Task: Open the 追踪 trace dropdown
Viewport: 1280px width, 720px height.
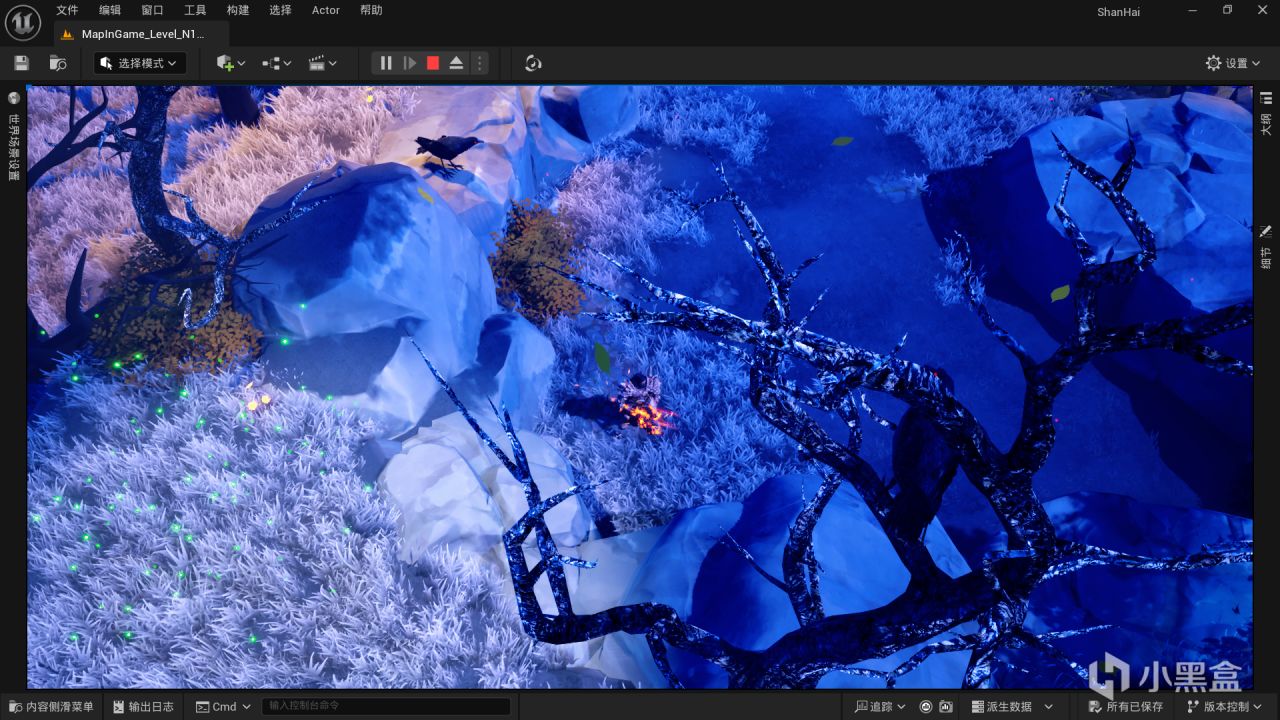Action: [x=880, y=706]
